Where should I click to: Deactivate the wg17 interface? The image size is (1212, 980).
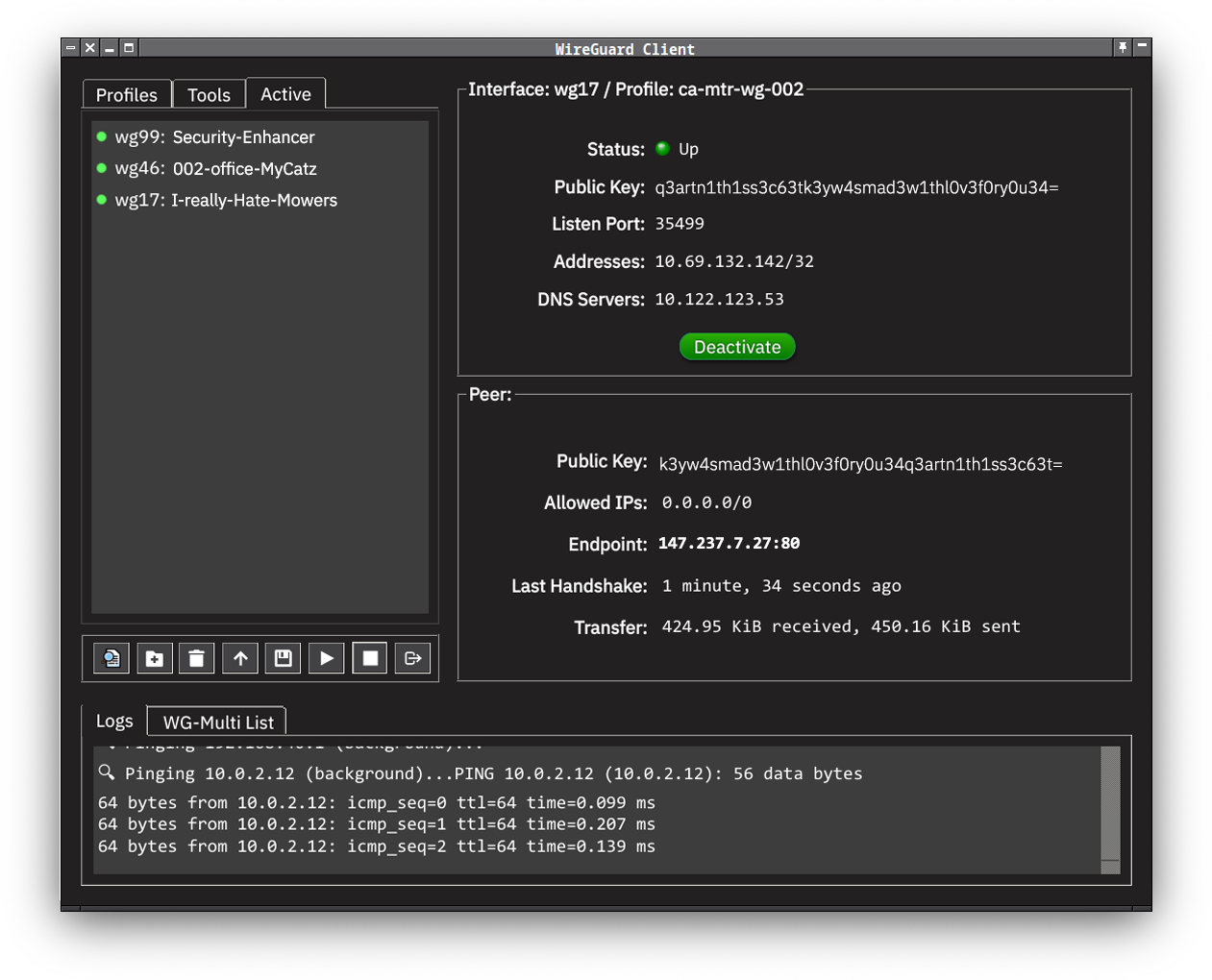(x=737, y=347)
